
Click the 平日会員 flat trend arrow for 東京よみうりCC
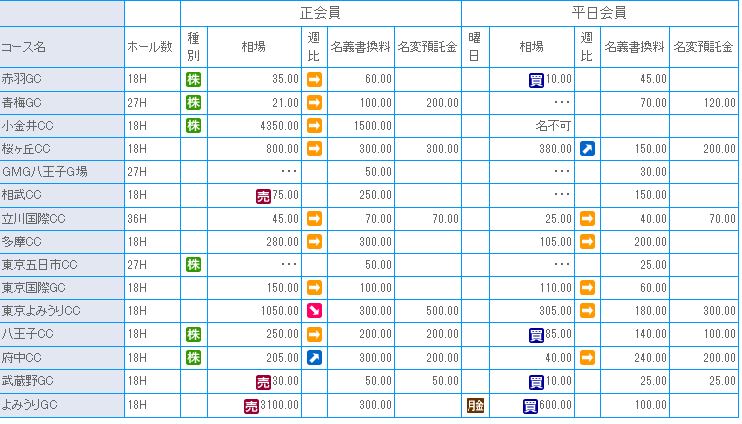coord(587,311)
